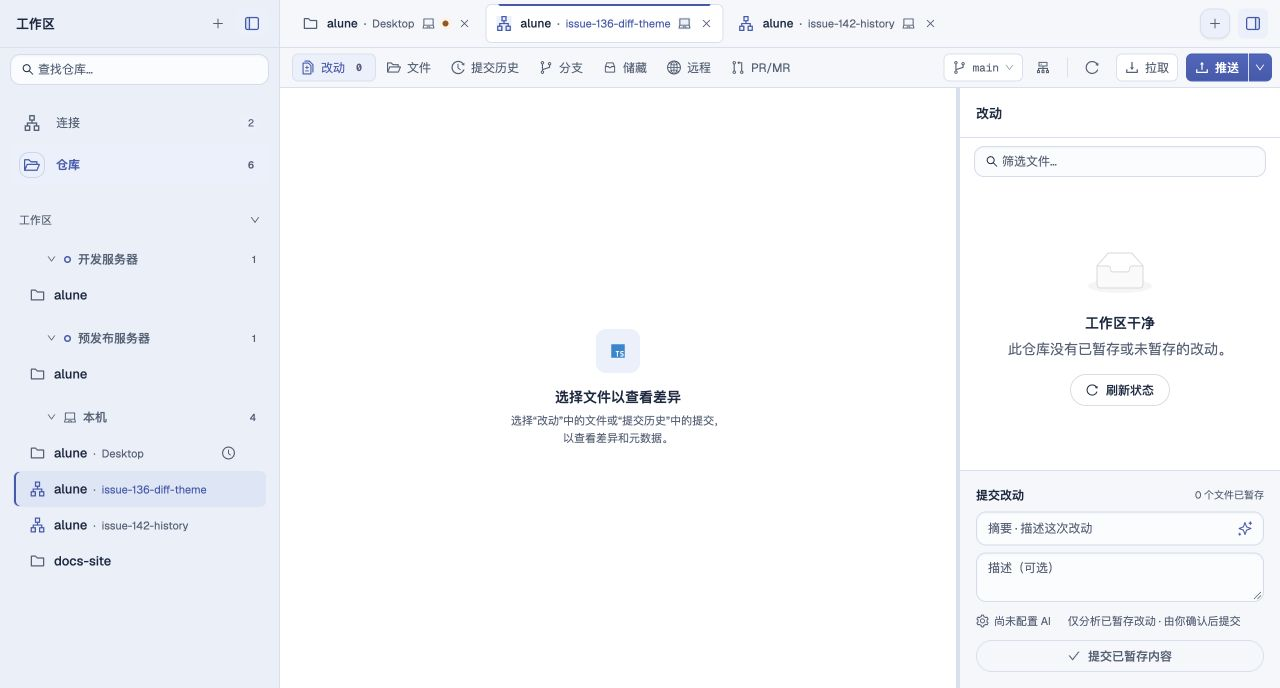Toggle the right side panel icon

point(1252,23)
